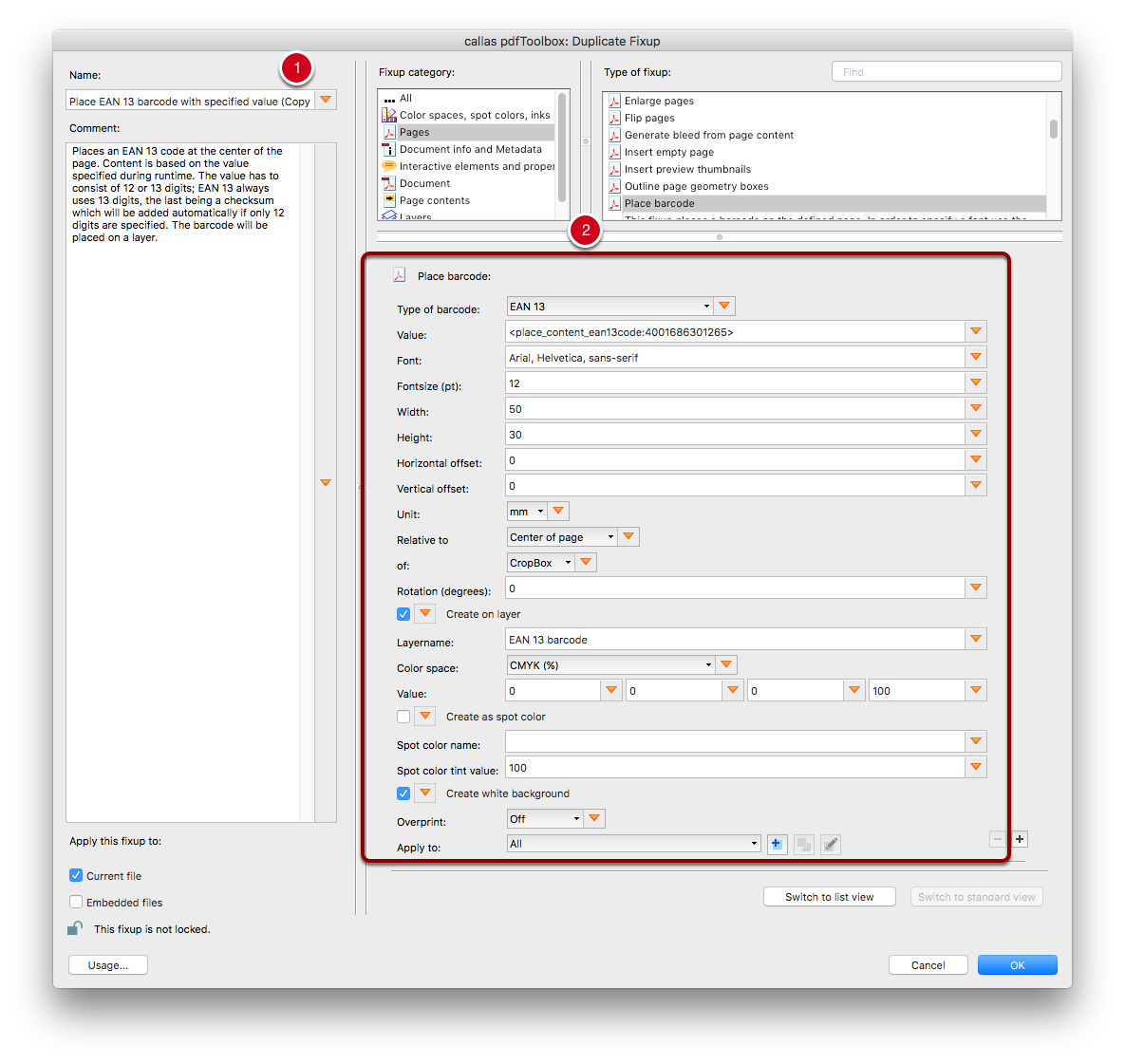This screenshot has height=1064, width=1125.
Task: Click the lock icon for fixup lock state
Action: point(75,928)
